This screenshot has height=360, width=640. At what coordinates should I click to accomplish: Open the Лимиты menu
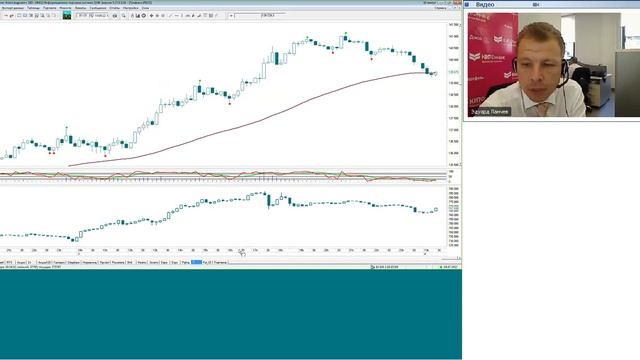point(80,8)
